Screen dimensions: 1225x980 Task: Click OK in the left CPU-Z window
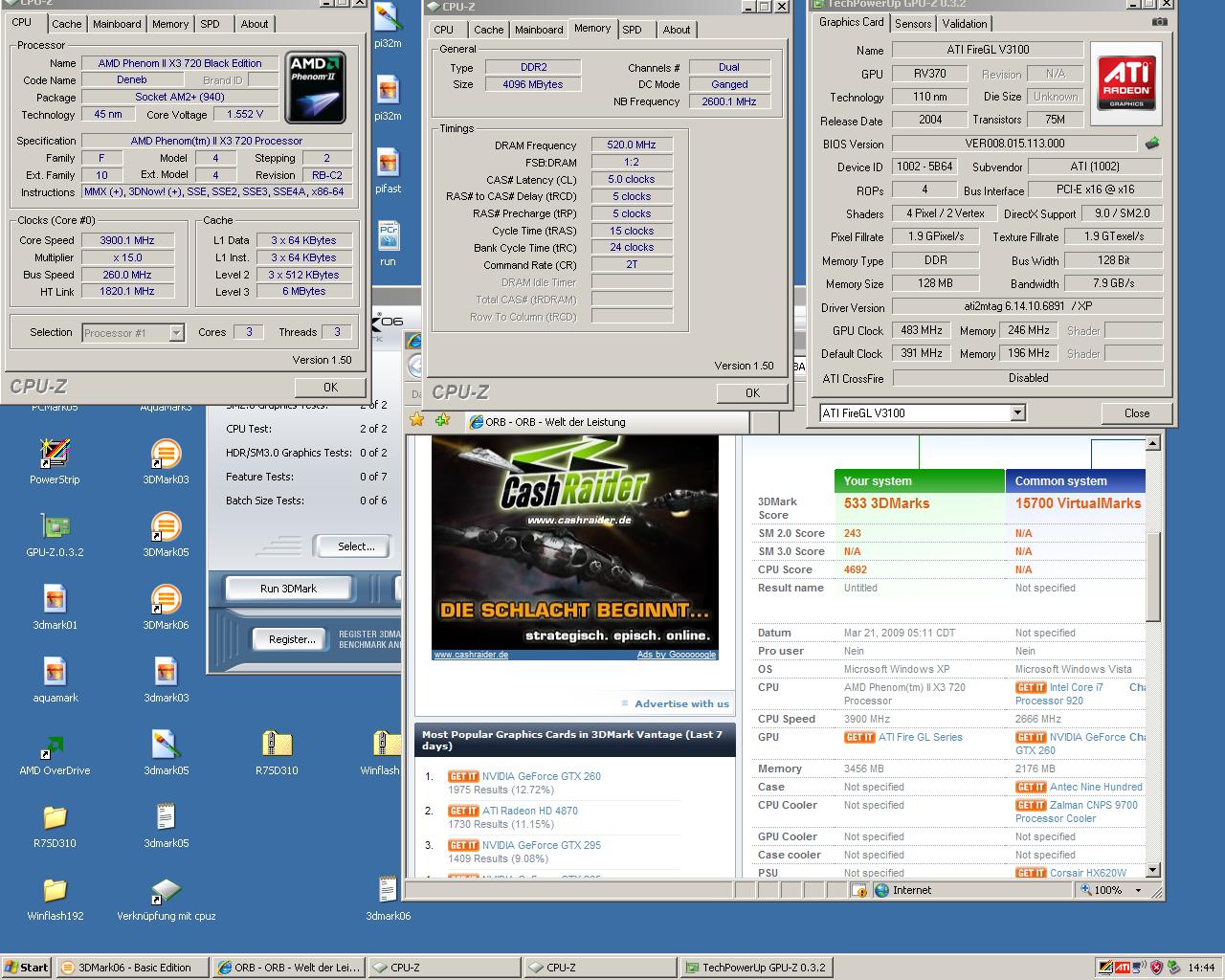(330, 388)
